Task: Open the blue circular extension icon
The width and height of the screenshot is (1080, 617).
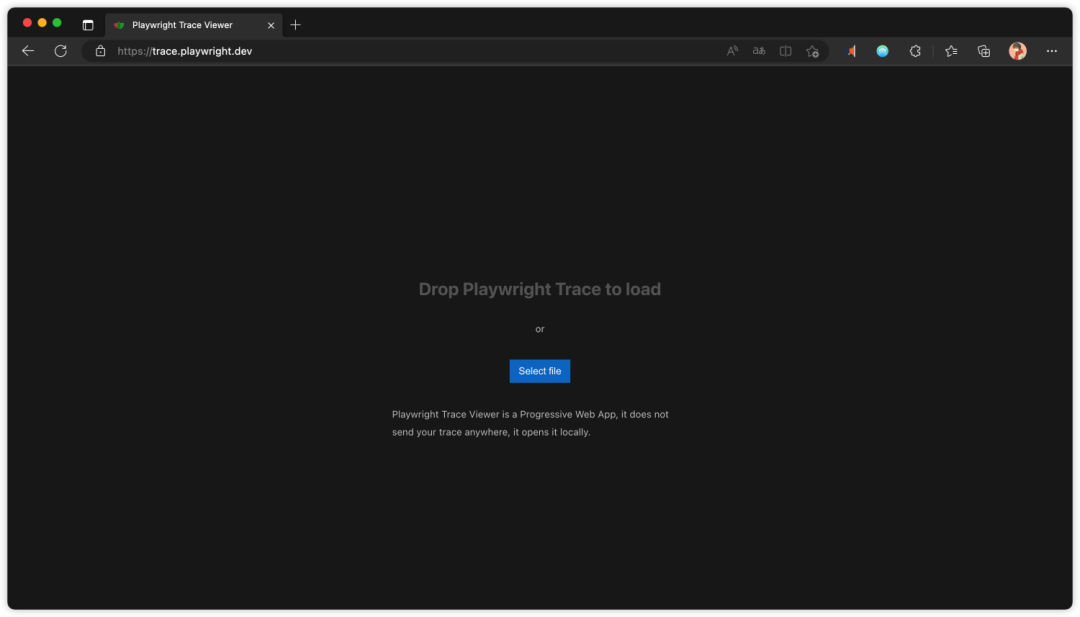Action: click(x=882, y=51)
